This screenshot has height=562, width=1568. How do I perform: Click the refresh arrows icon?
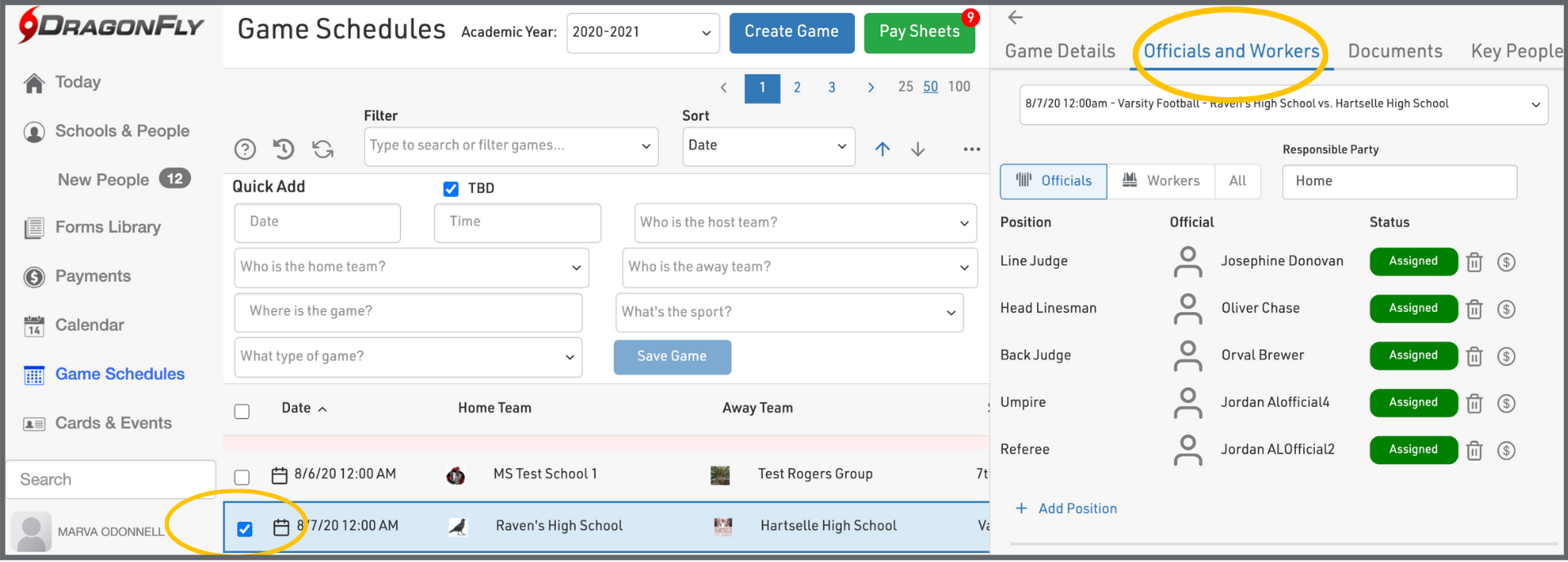323,149
